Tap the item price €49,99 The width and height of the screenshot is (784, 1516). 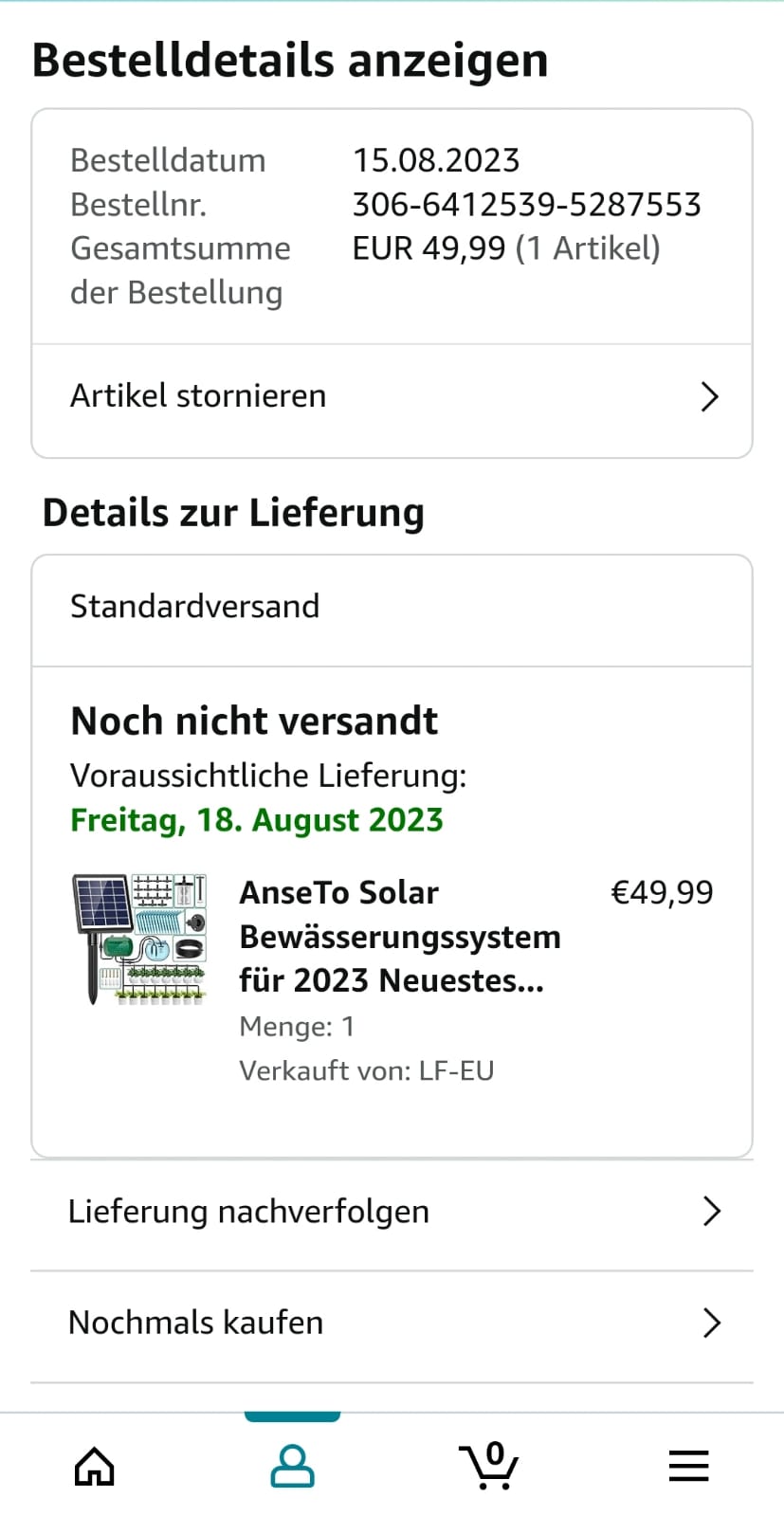point(662,892)
